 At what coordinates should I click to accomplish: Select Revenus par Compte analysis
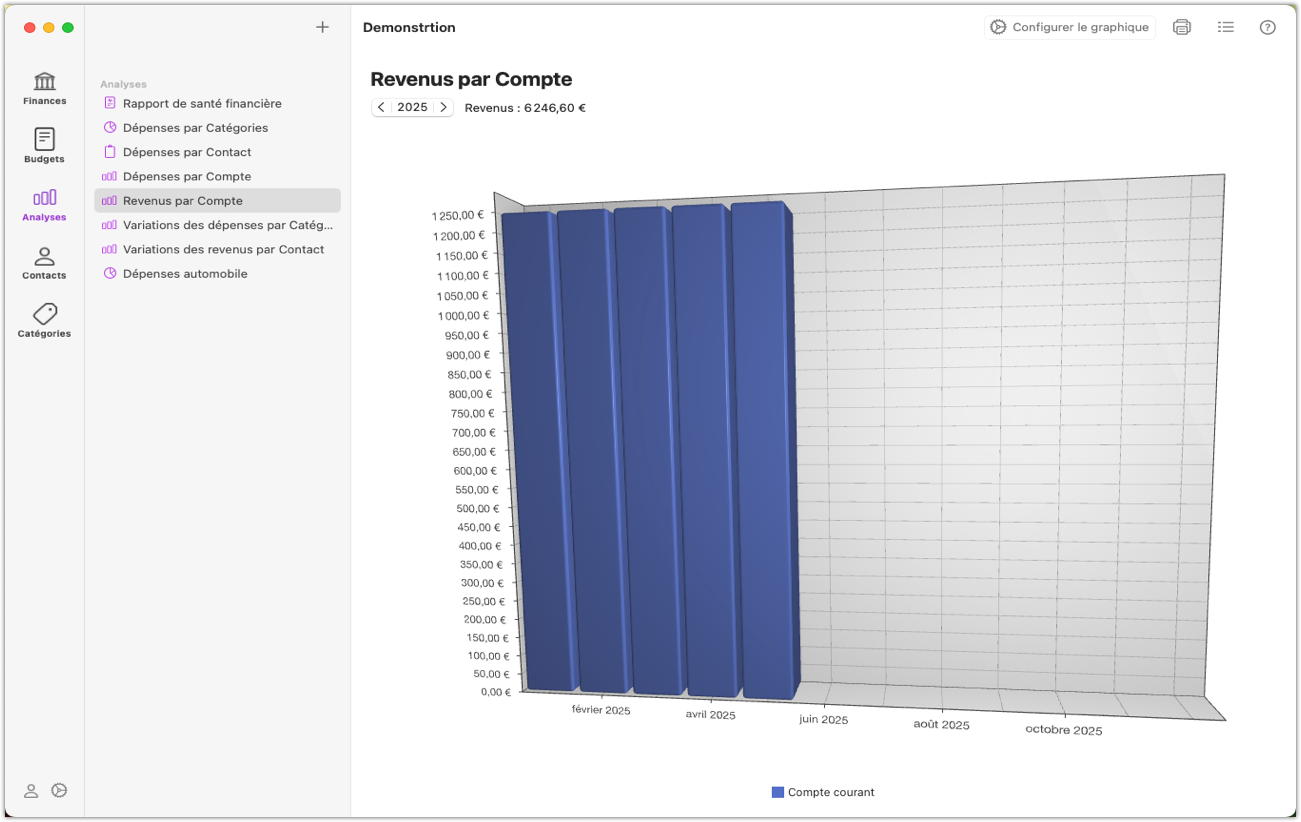[217, 201]
